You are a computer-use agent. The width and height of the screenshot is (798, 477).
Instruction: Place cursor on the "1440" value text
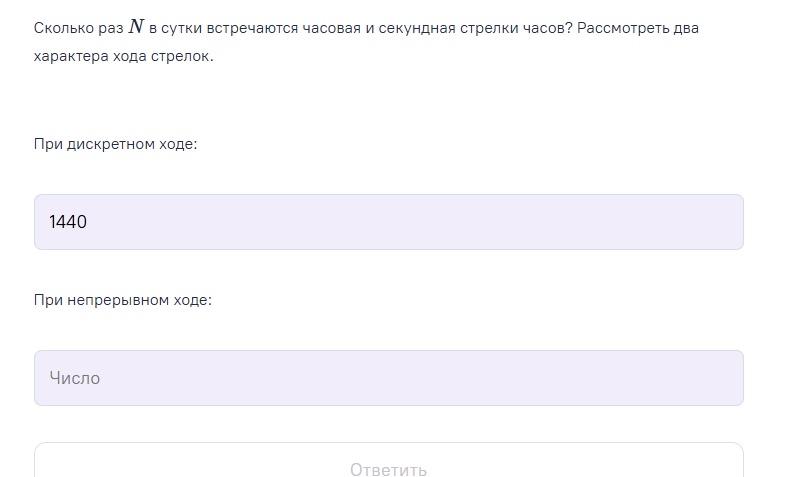point(68,222)
